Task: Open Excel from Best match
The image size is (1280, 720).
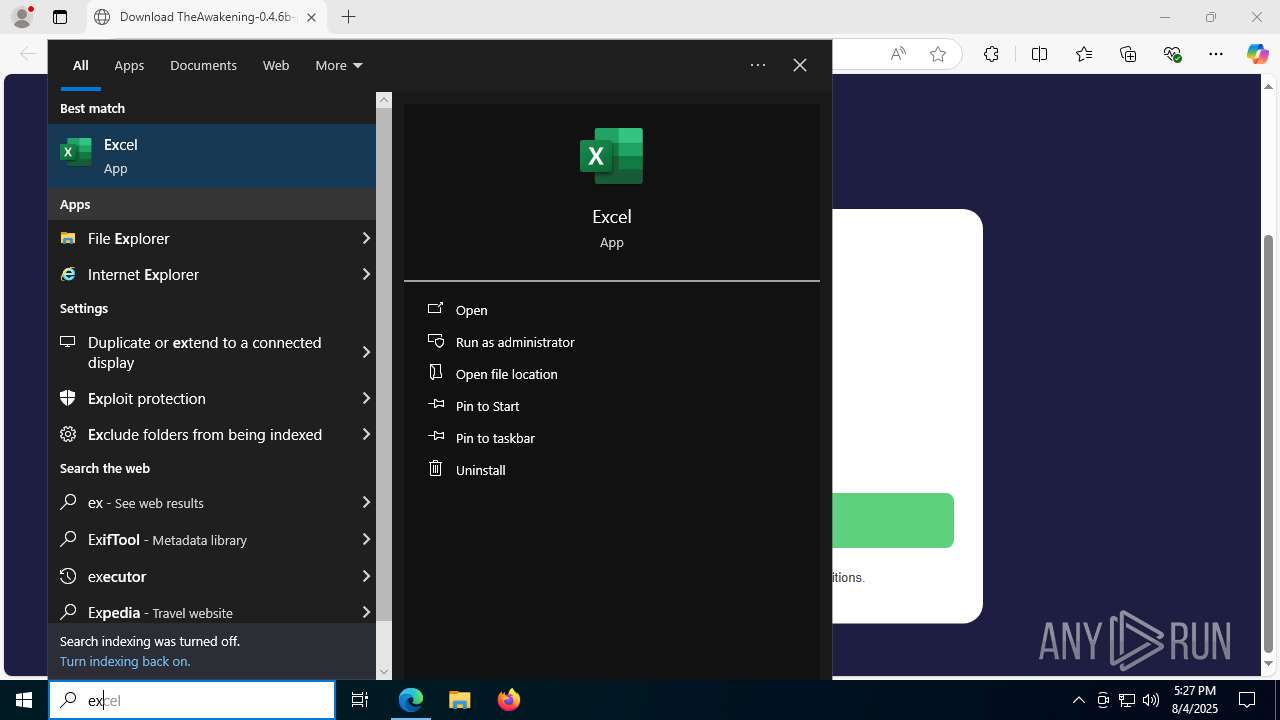Action: coord(212,155)
